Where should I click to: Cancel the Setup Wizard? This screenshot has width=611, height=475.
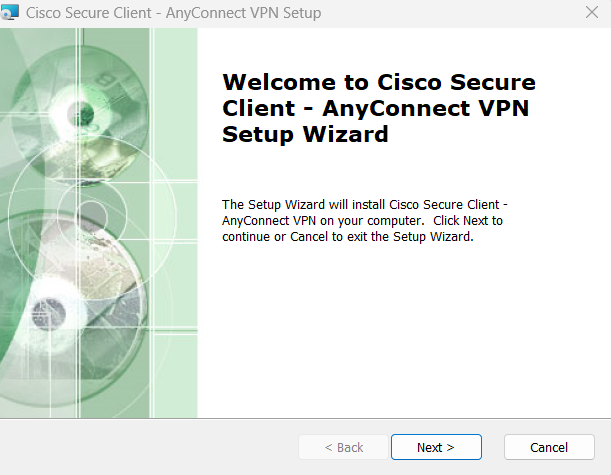pyautogui.click(x=549, y=447)
